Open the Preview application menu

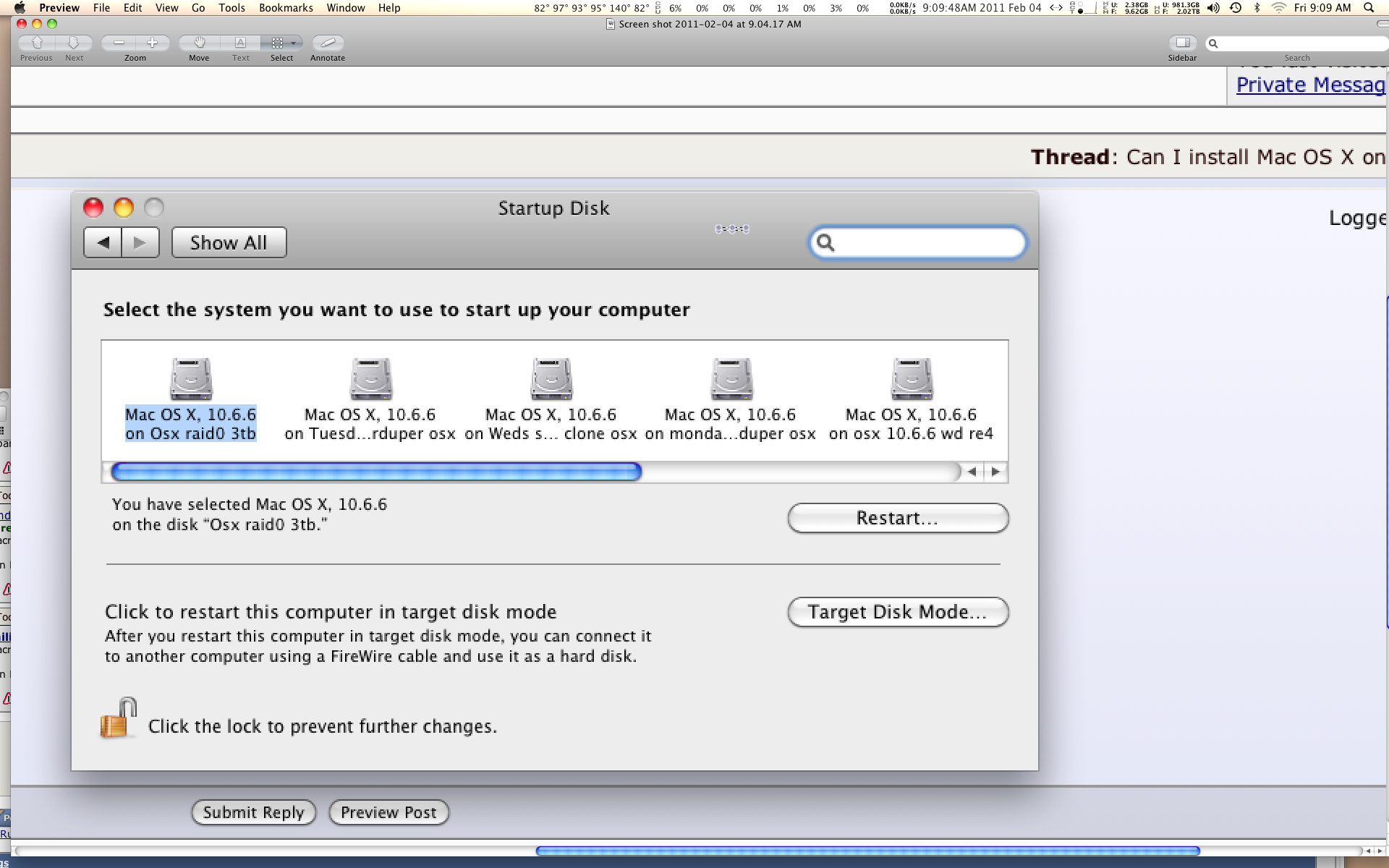click(x=59, y=8)
